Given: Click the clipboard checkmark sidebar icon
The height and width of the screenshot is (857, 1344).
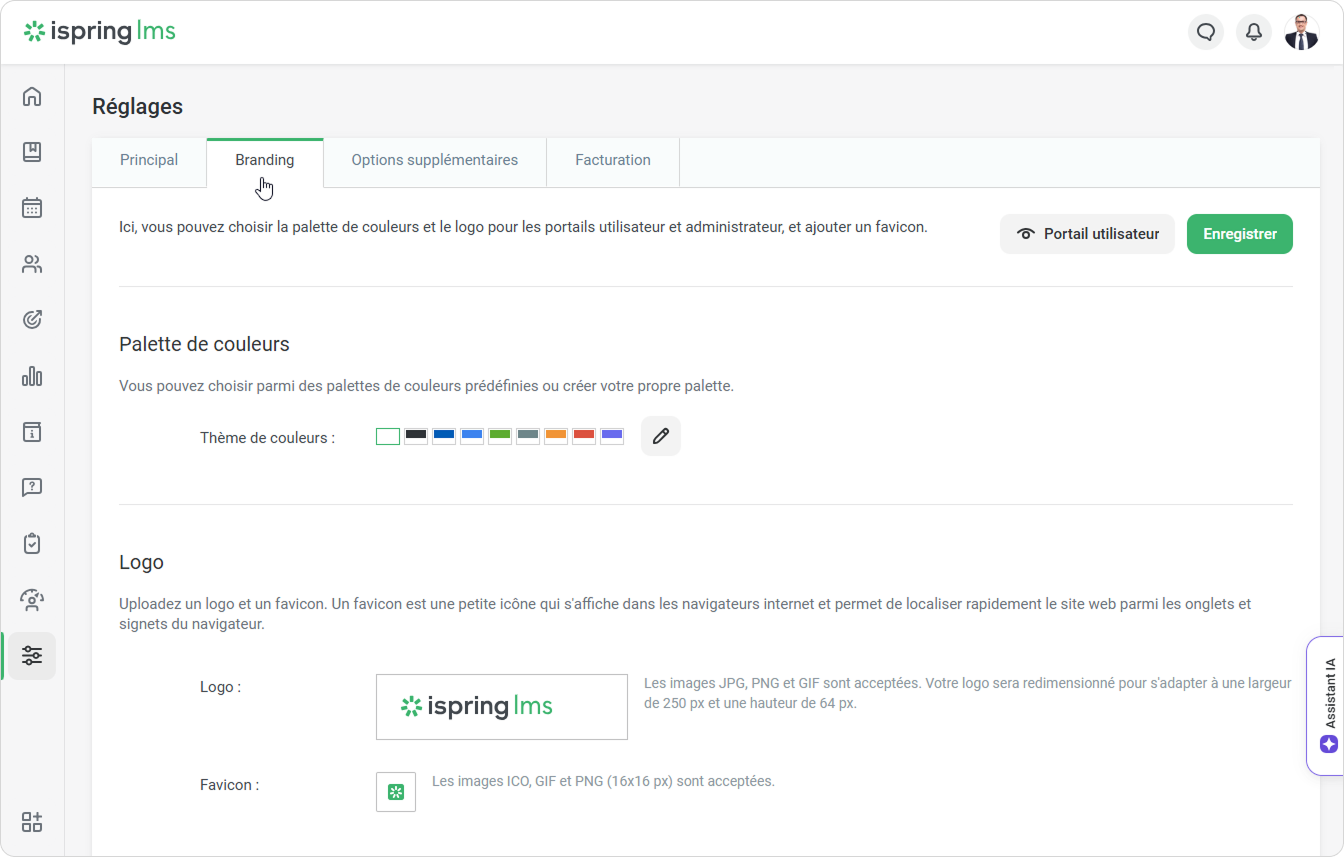Looking at the screenshot, I should [32, 544].
